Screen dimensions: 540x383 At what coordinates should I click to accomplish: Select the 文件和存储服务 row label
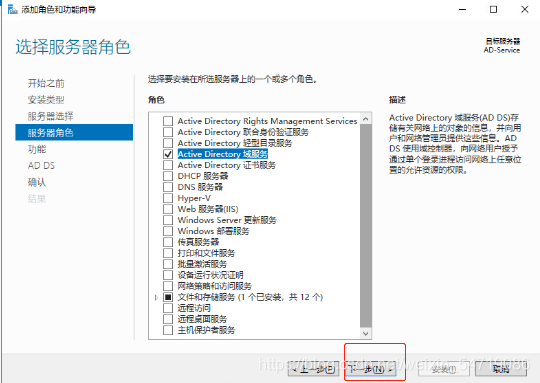click(250, 297)
